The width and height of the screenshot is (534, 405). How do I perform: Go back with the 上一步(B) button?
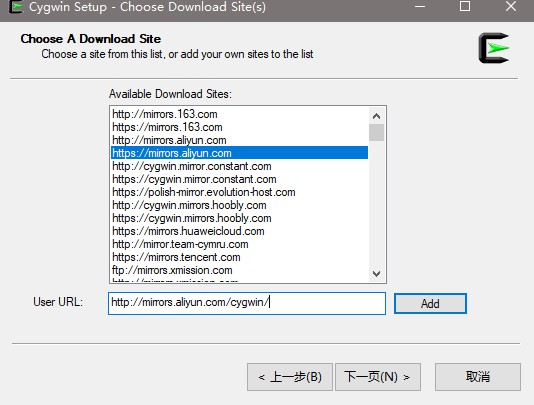coord(290,377)
